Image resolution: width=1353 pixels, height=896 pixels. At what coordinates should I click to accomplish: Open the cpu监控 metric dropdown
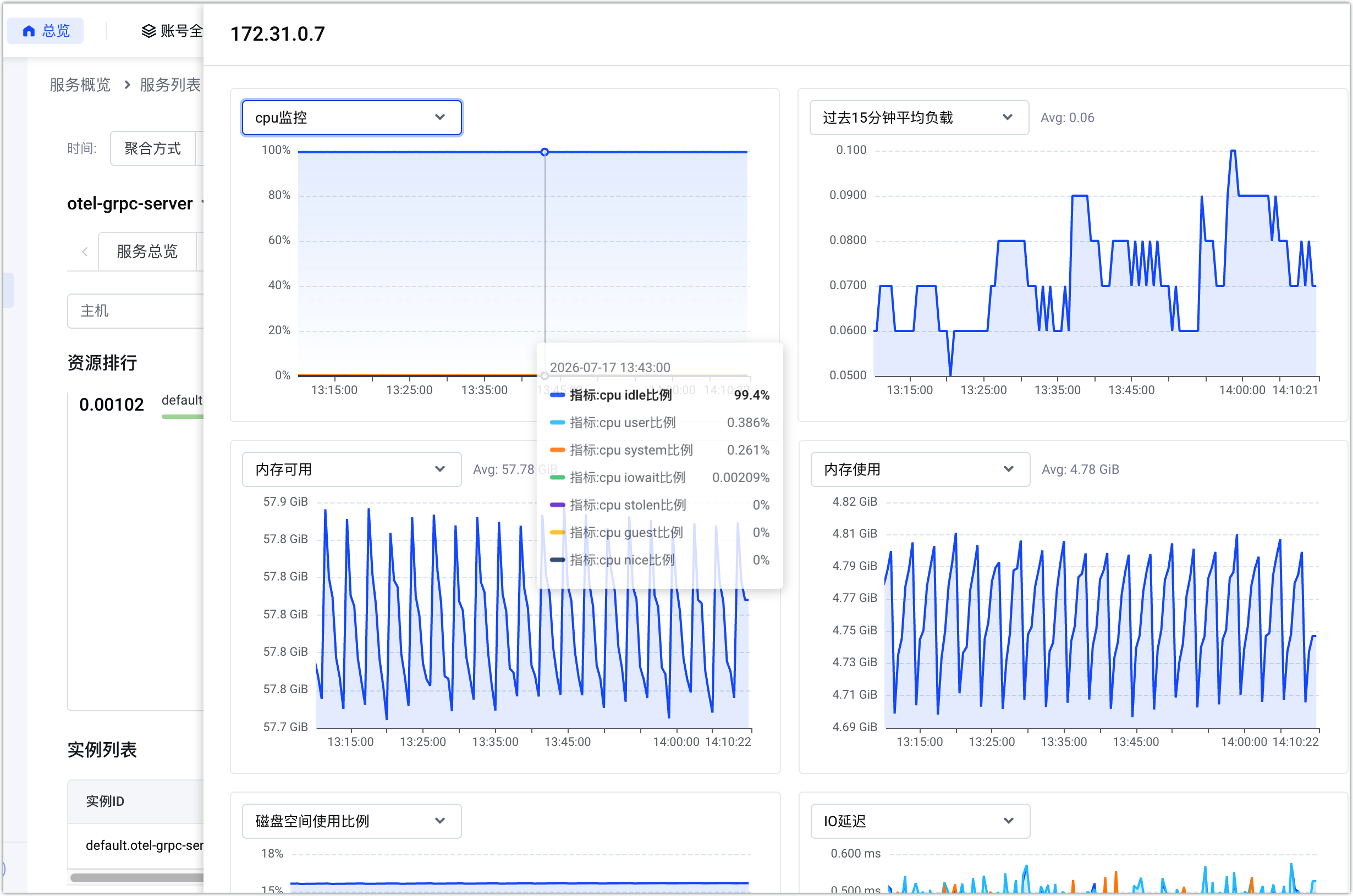351,118
